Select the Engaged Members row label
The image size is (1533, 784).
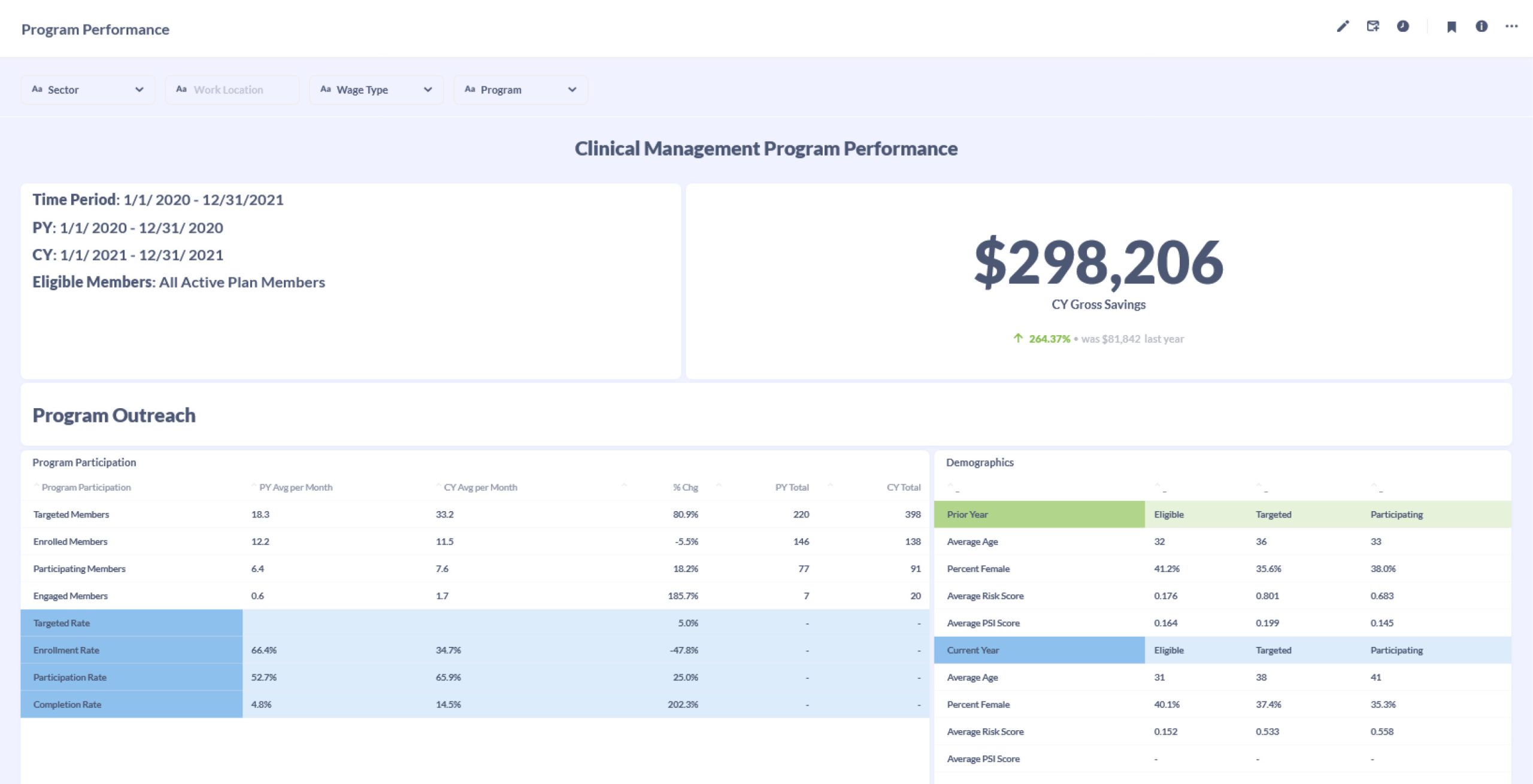[71, 596]
